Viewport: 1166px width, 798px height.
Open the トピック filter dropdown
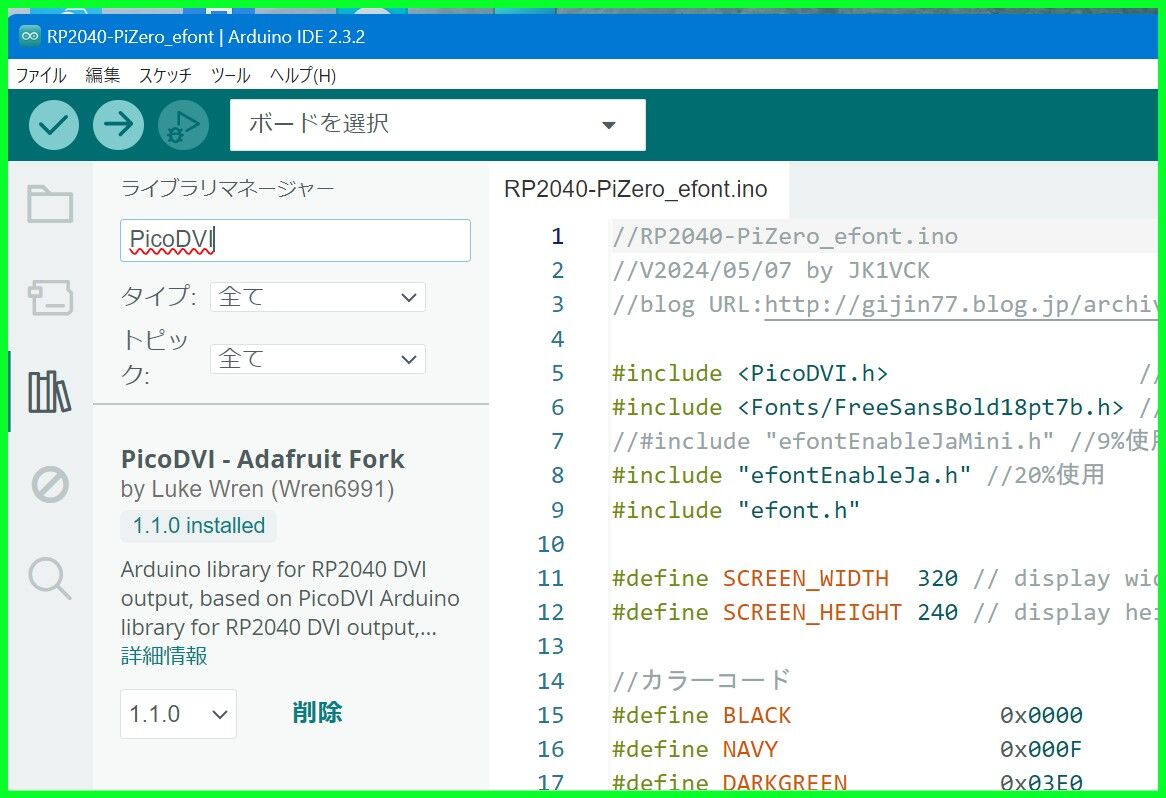pos(318,359)
